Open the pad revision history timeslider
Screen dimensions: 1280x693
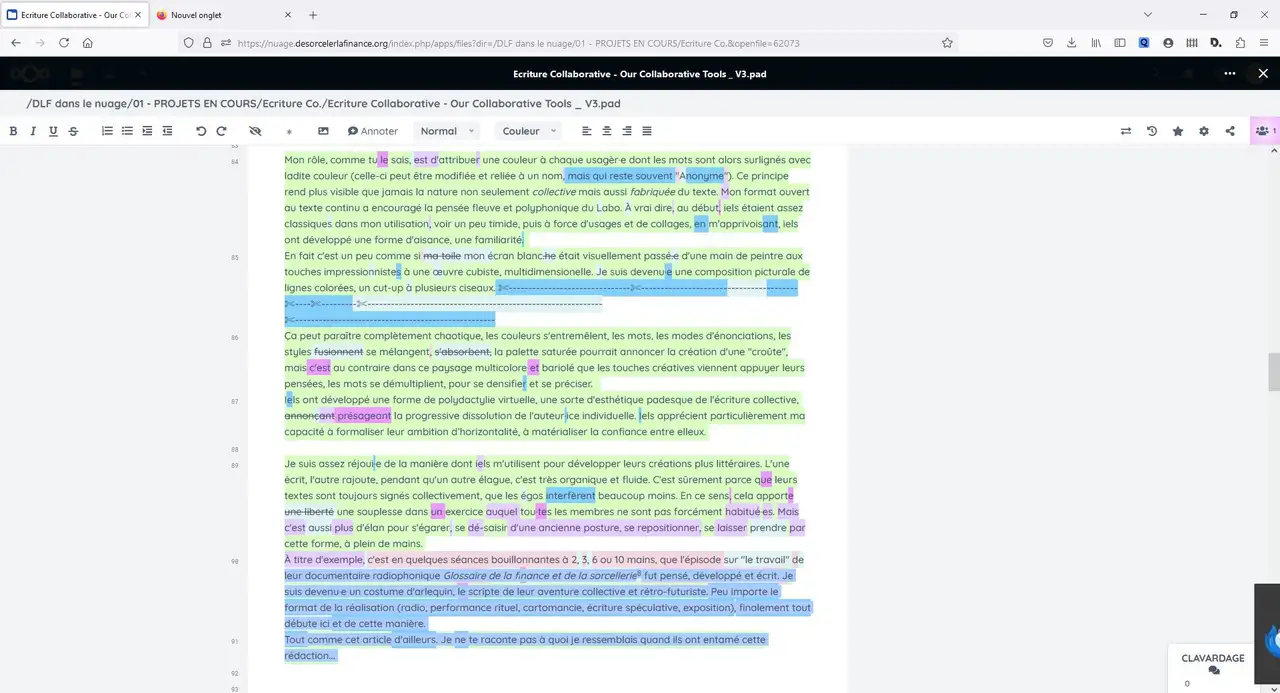tap(1152, 131)
